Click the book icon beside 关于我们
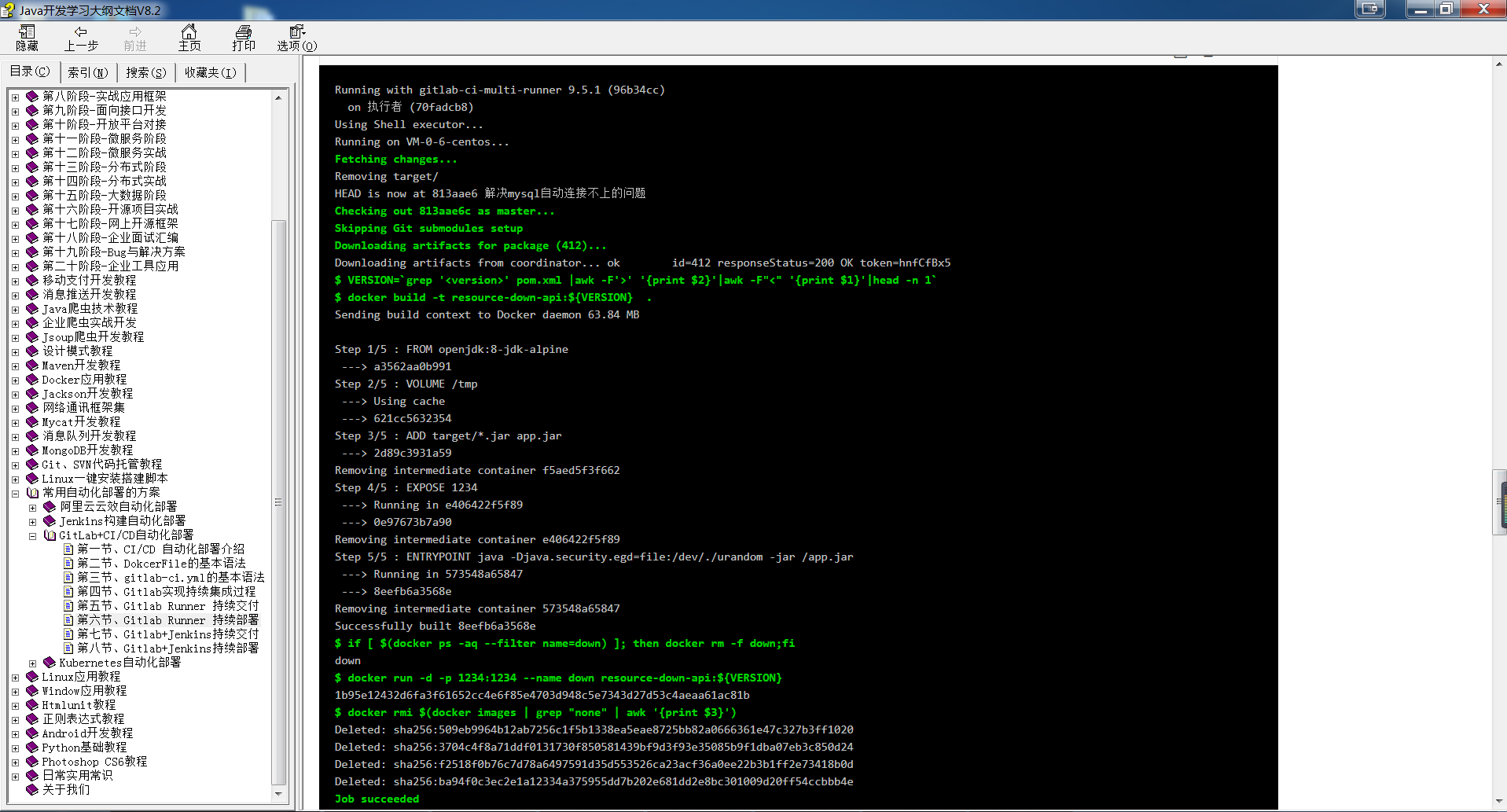The width and height of the screenshot is (1507, 812). coord(32,790)
